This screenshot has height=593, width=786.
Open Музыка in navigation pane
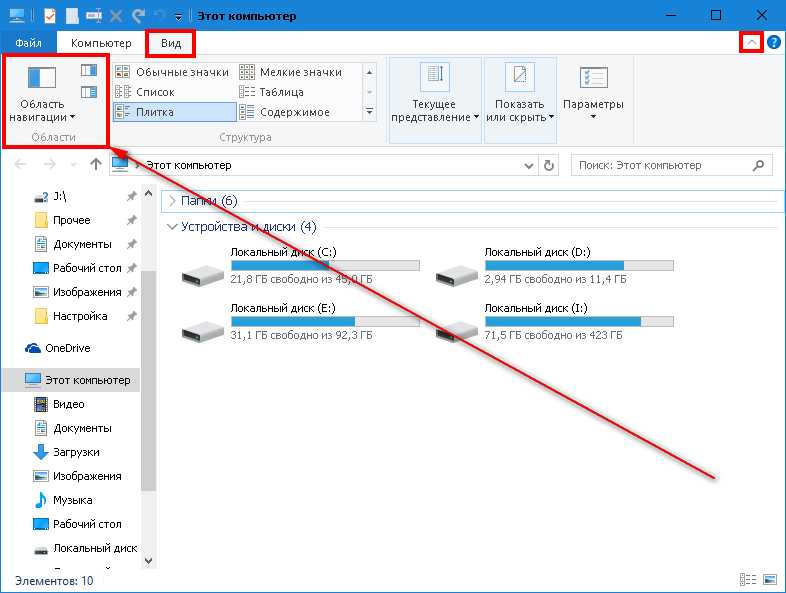(x=73, y=501)
